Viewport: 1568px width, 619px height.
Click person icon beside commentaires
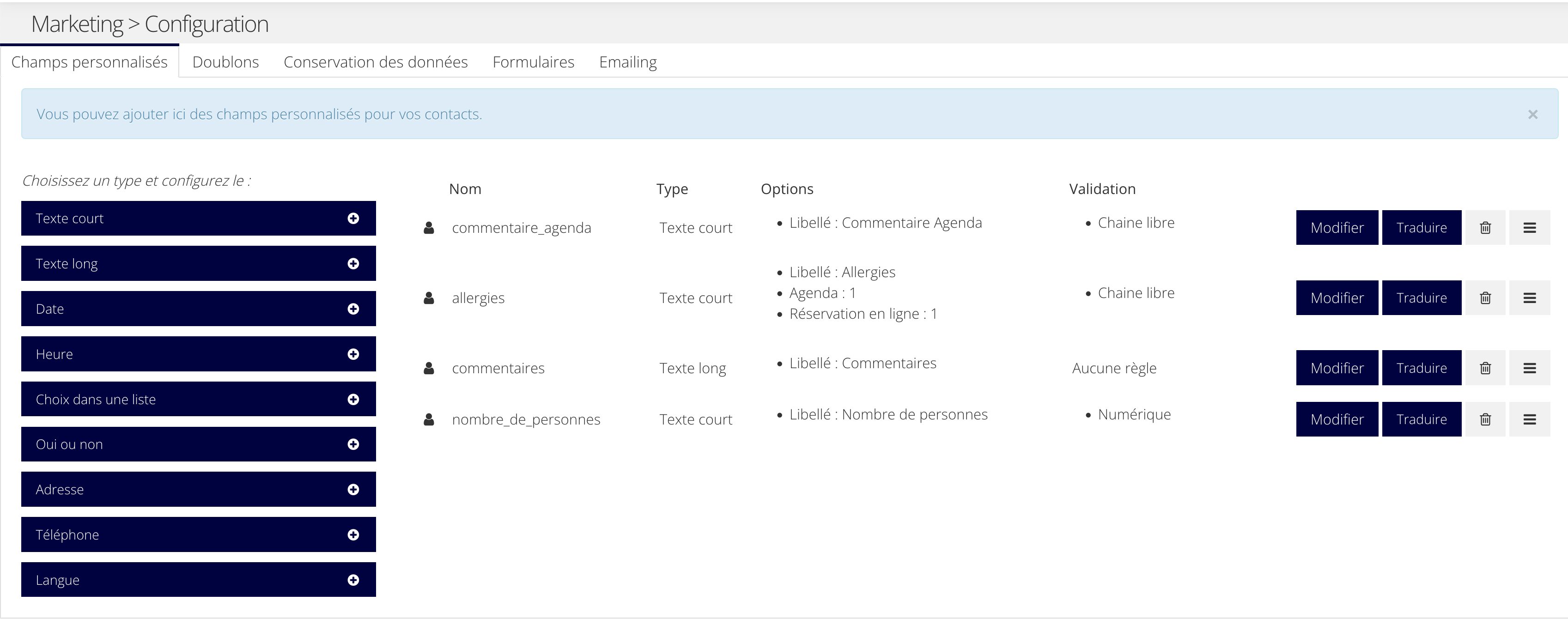pos(429,368)
